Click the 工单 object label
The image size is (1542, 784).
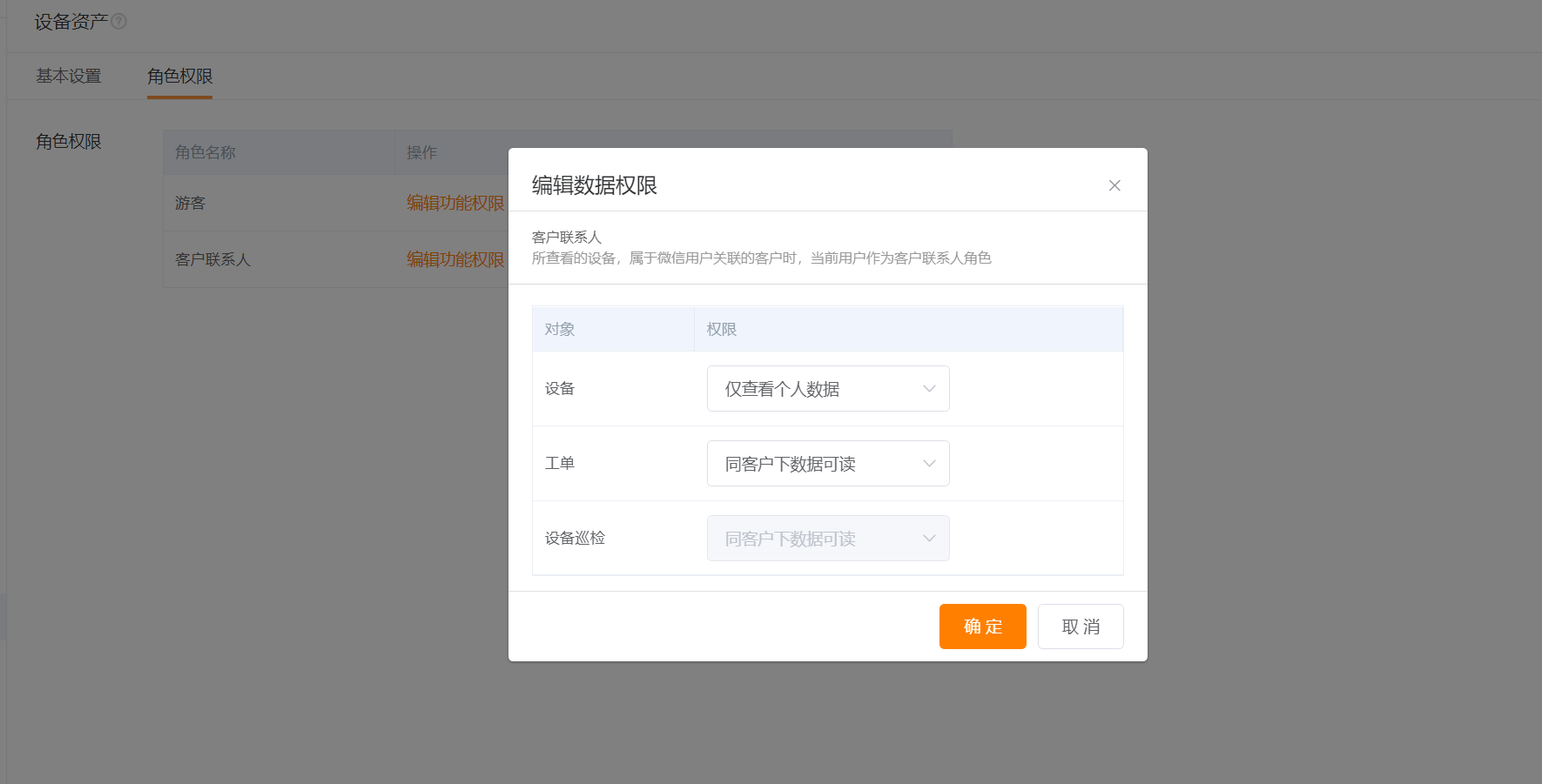click(x=560, y=464)
